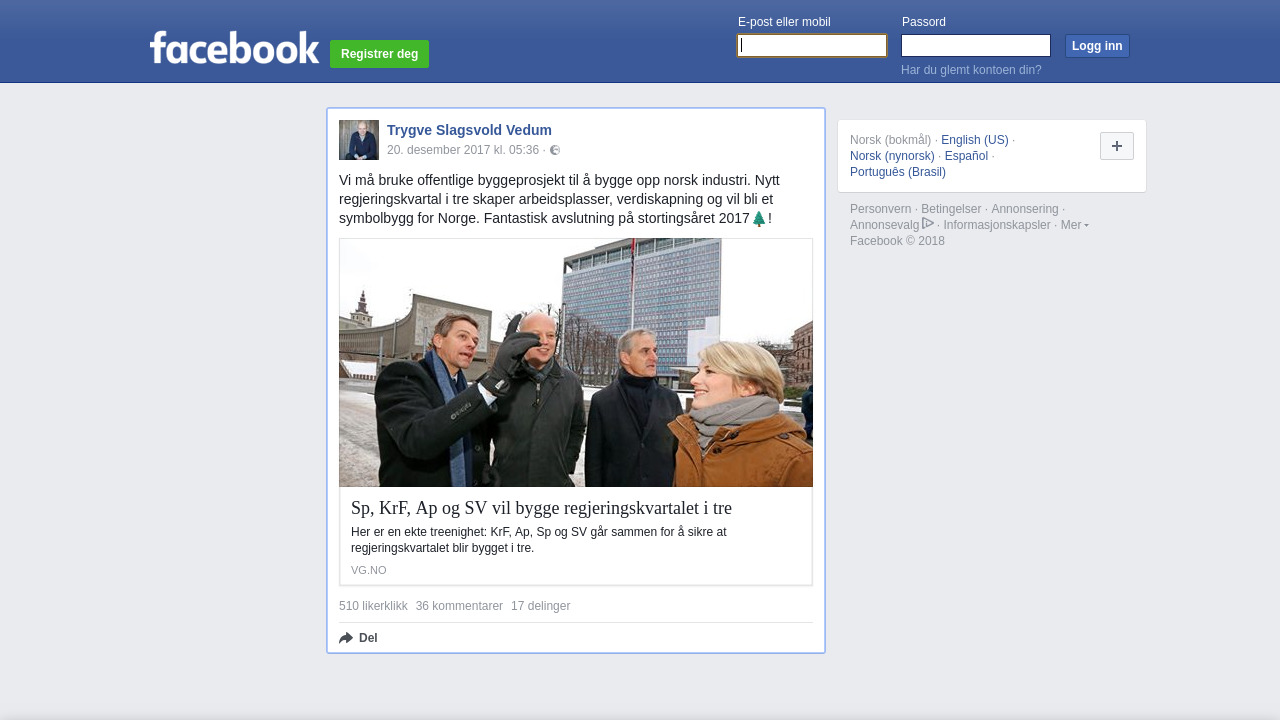Open the Annonsering footer link
The width and height of the screenshot is (1280, 720).
[x=1024, y=209]
